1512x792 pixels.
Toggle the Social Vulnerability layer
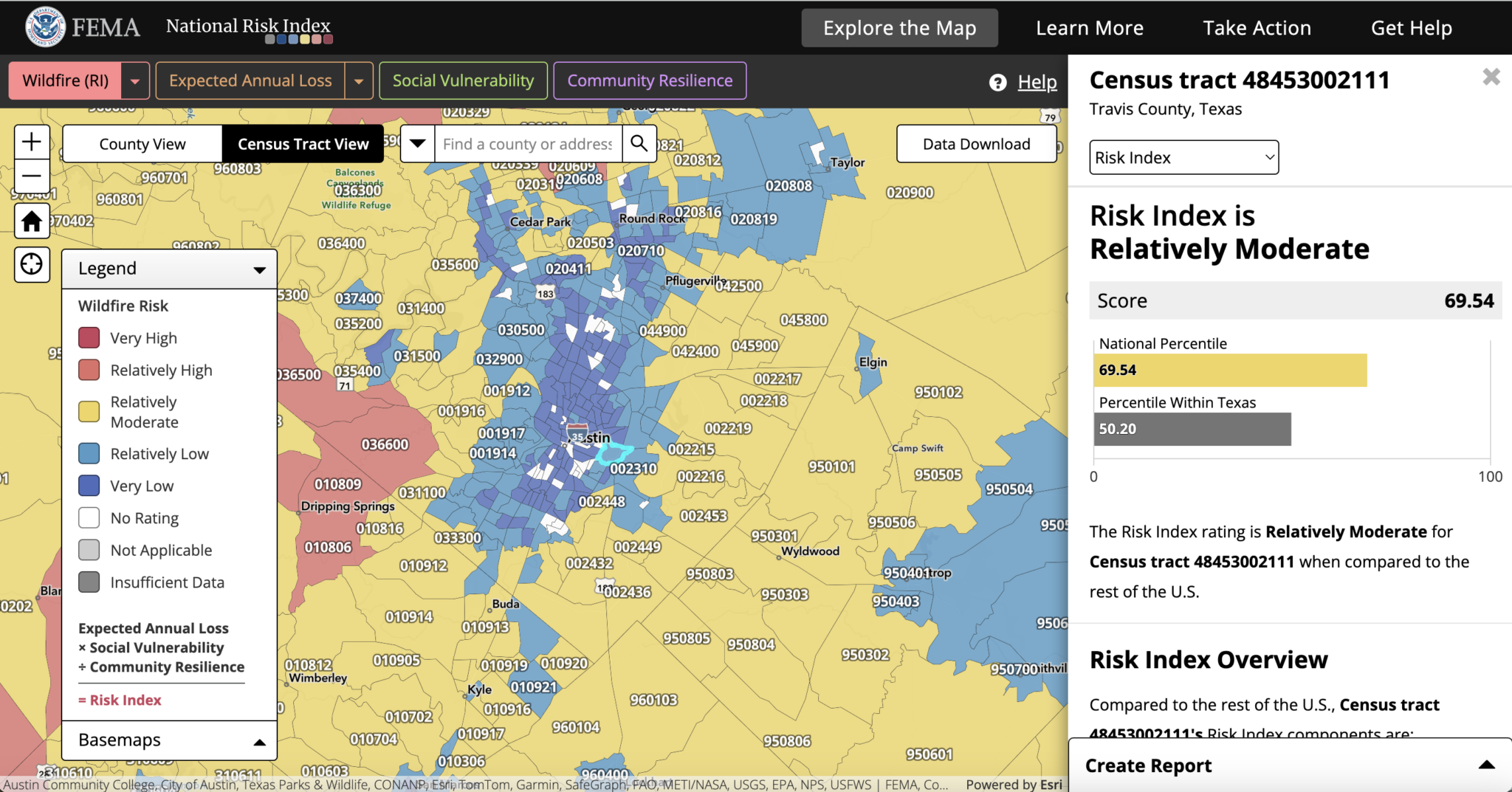coord(463,80)
